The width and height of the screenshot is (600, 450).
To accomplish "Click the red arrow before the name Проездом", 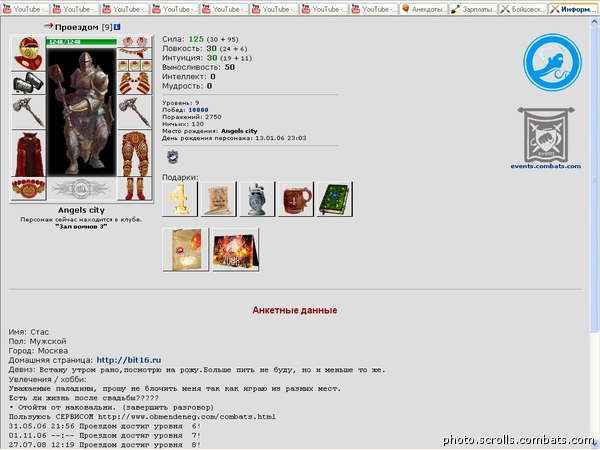I will pyautogui.click(x=48, y=26).
